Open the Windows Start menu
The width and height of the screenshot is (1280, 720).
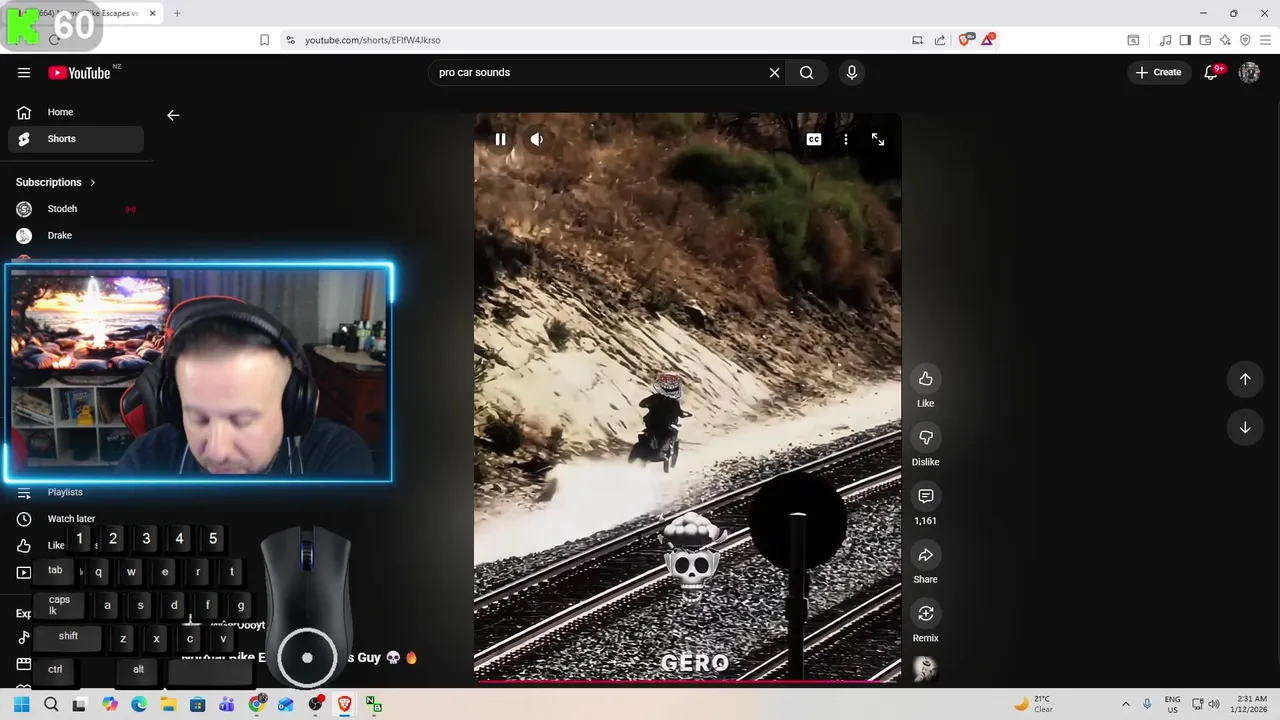[x=21, y=705]
